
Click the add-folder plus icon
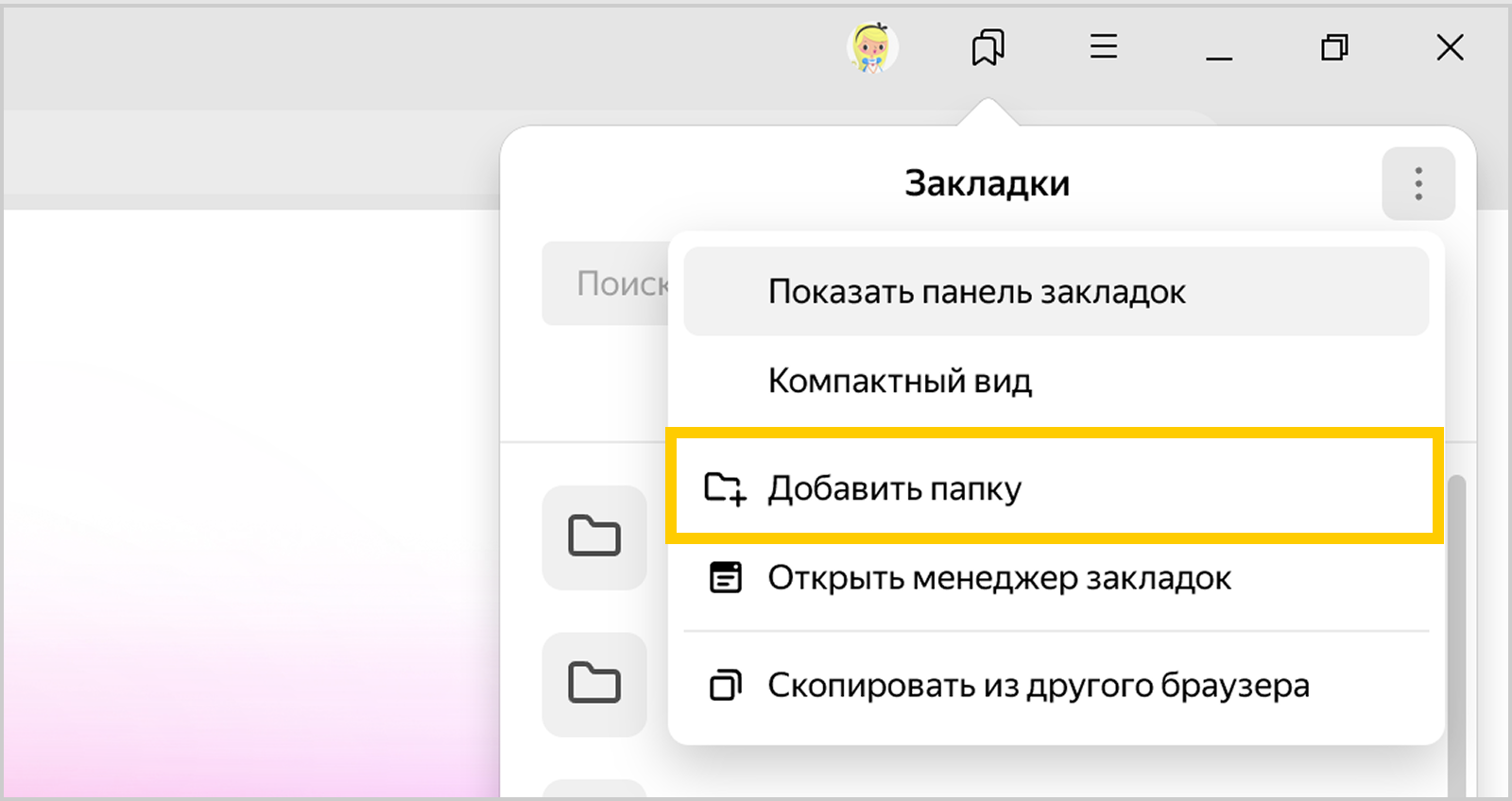725,488
